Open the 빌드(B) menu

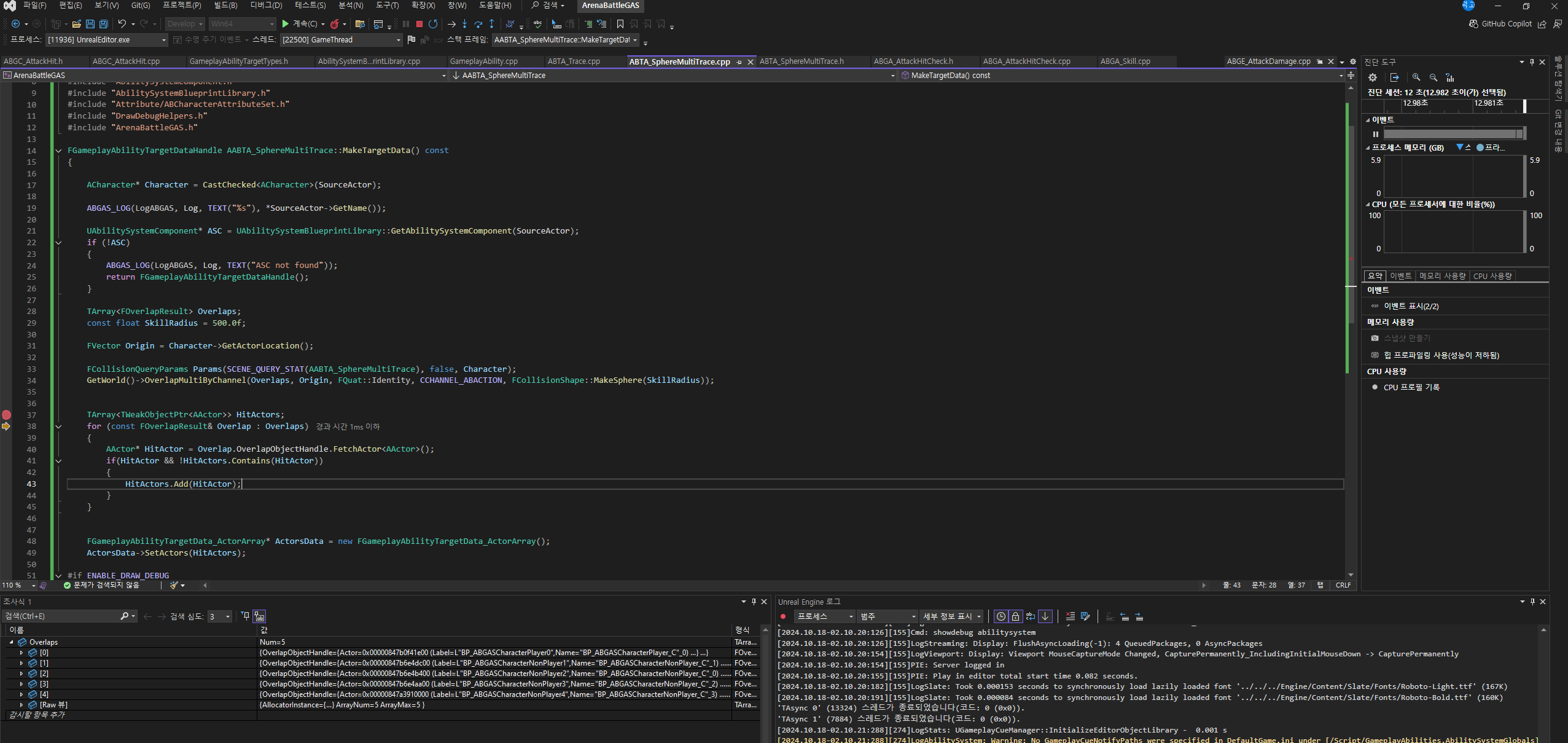coord(225,6)
